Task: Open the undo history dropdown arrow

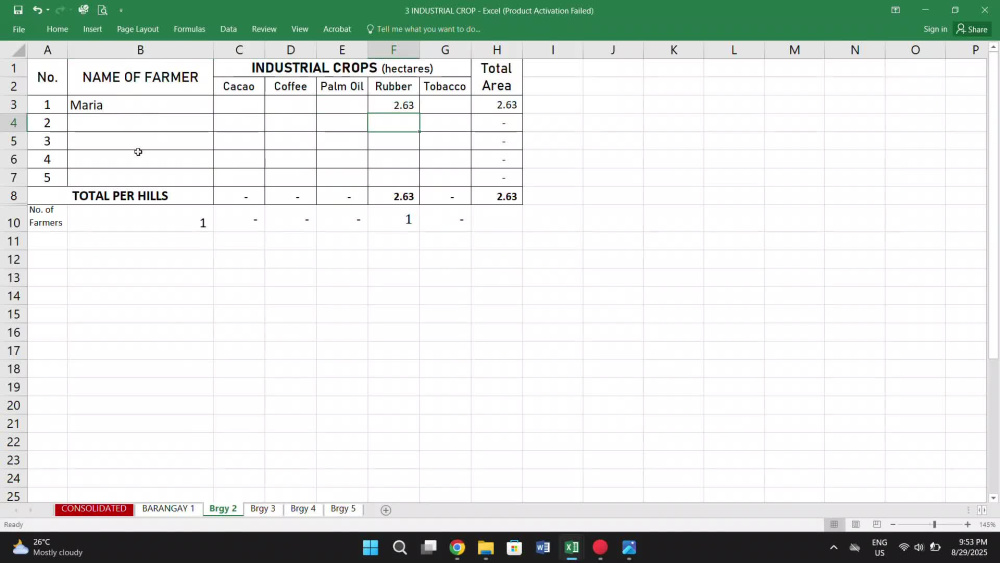Action: (48, 10)
